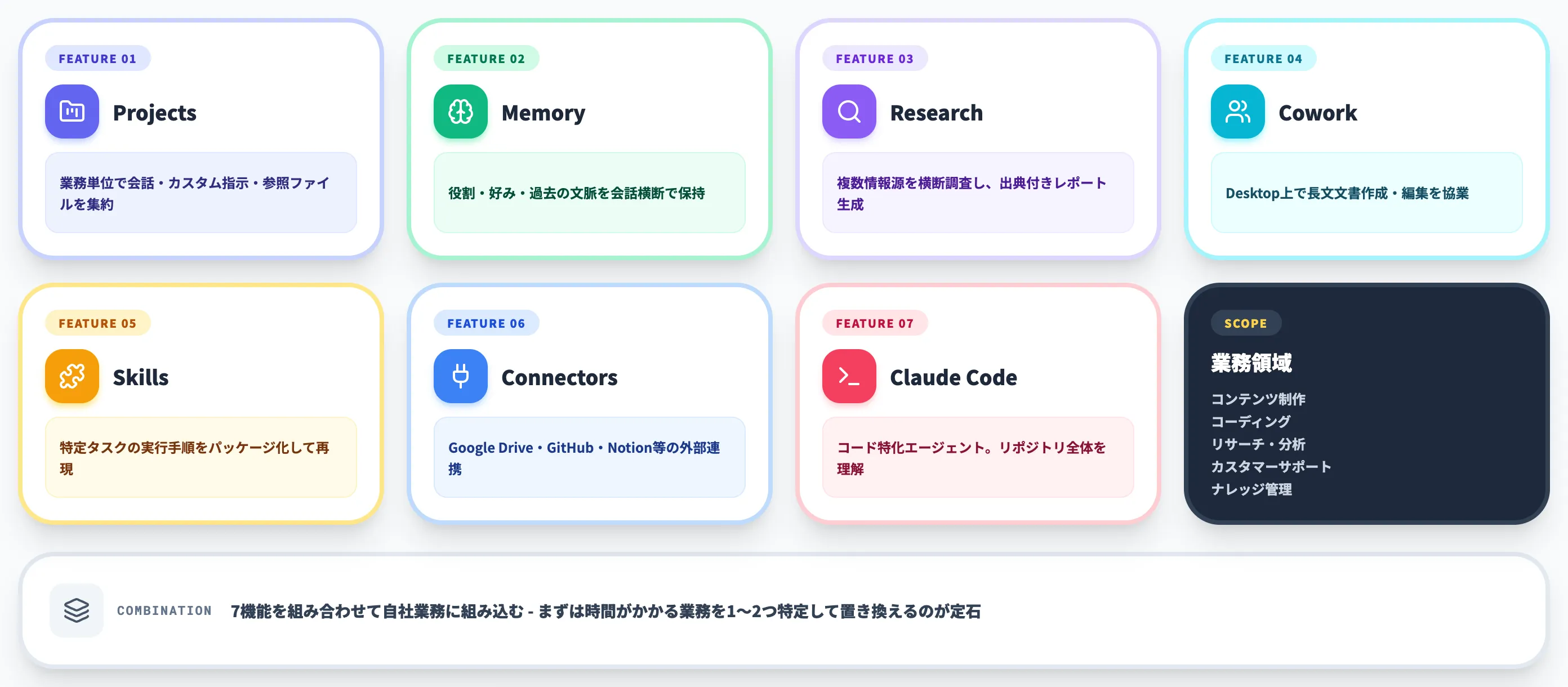This screenshot has height=687, width=1568.
Task: Click the description starting Google Drive・GitHub
Action: pyautogui.click(x=589, y=458)
